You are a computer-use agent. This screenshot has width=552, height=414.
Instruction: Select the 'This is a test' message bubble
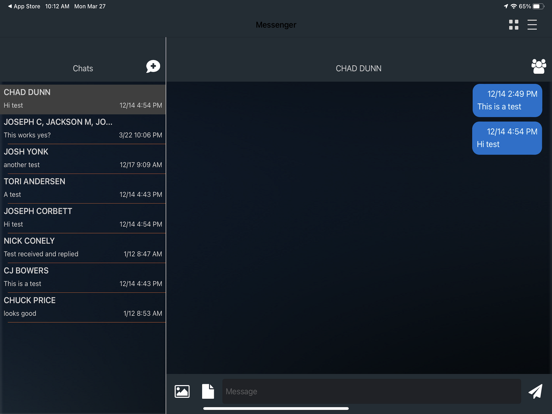507,100
